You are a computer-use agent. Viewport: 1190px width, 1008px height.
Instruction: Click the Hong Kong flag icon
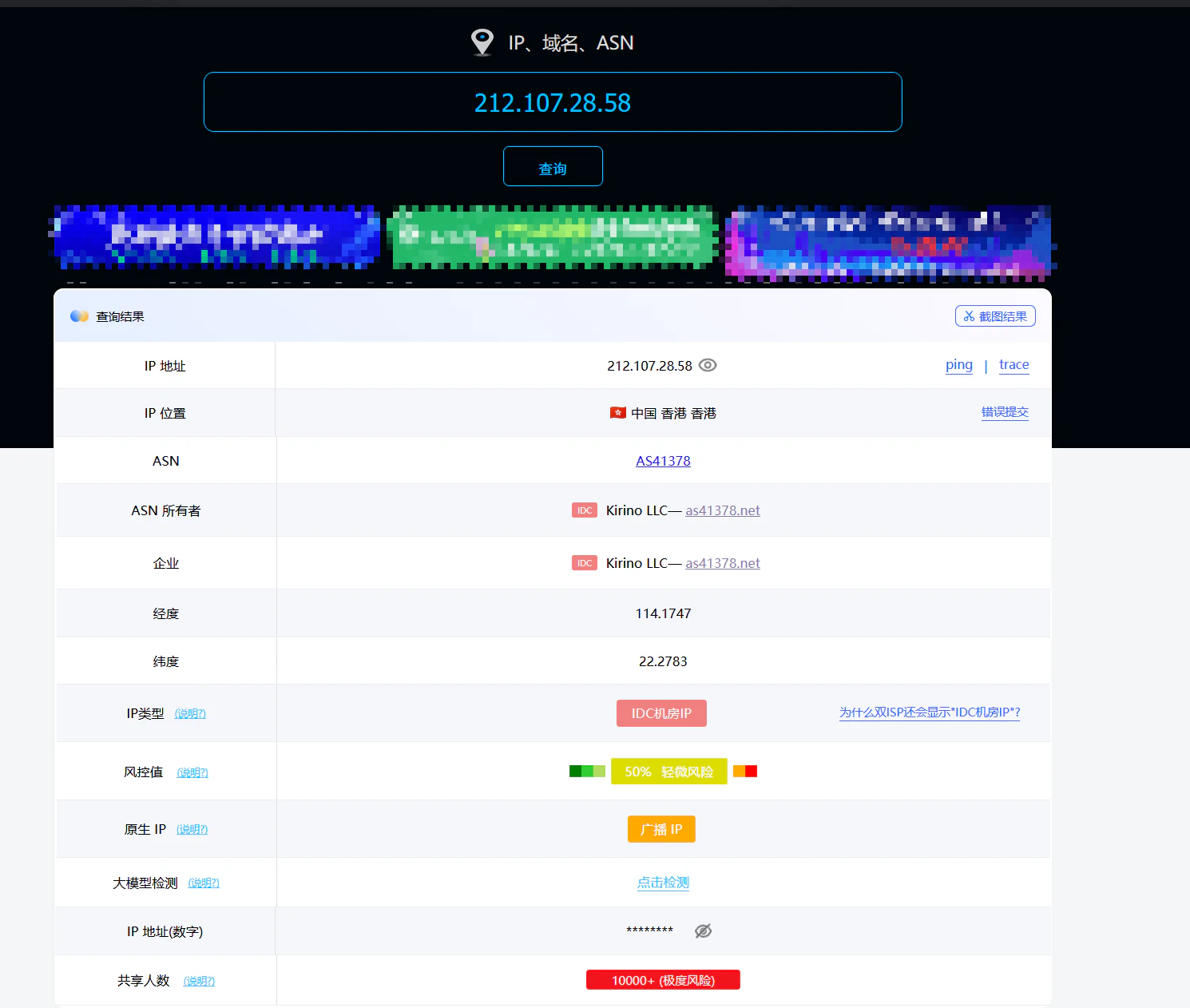pos(617,413)
